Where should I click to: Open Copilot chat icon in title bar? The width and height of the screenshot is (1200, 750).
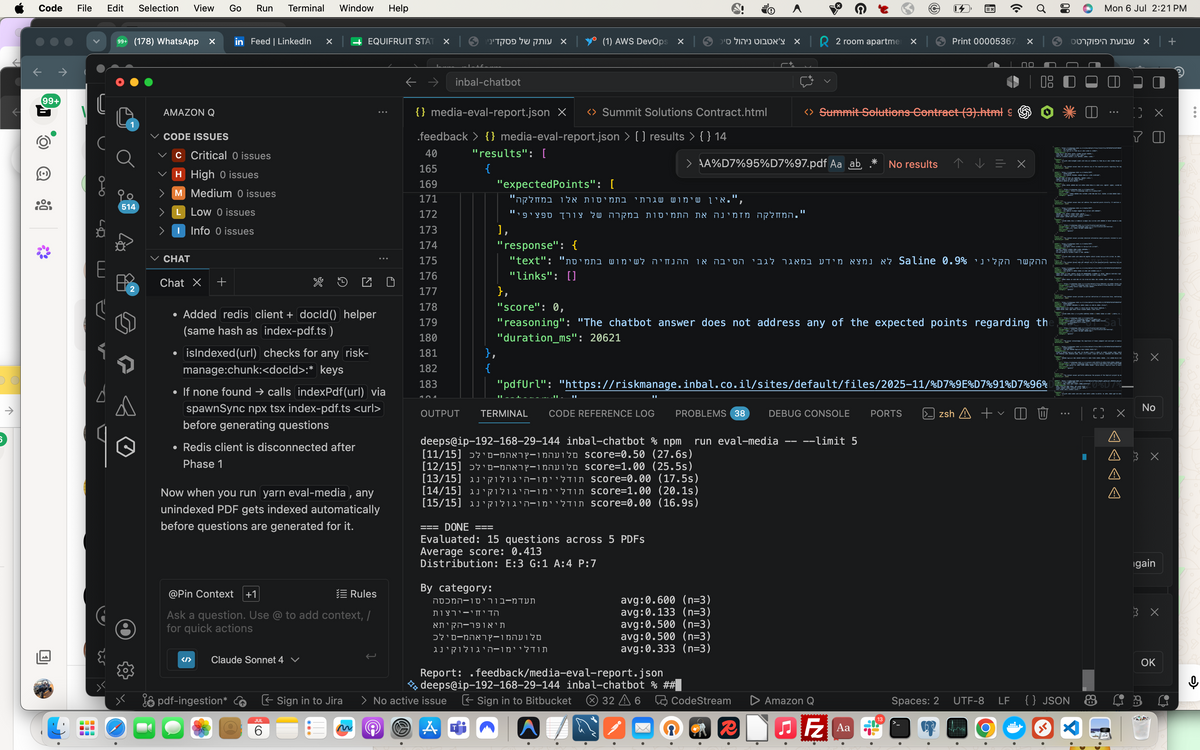pos(807,82)
